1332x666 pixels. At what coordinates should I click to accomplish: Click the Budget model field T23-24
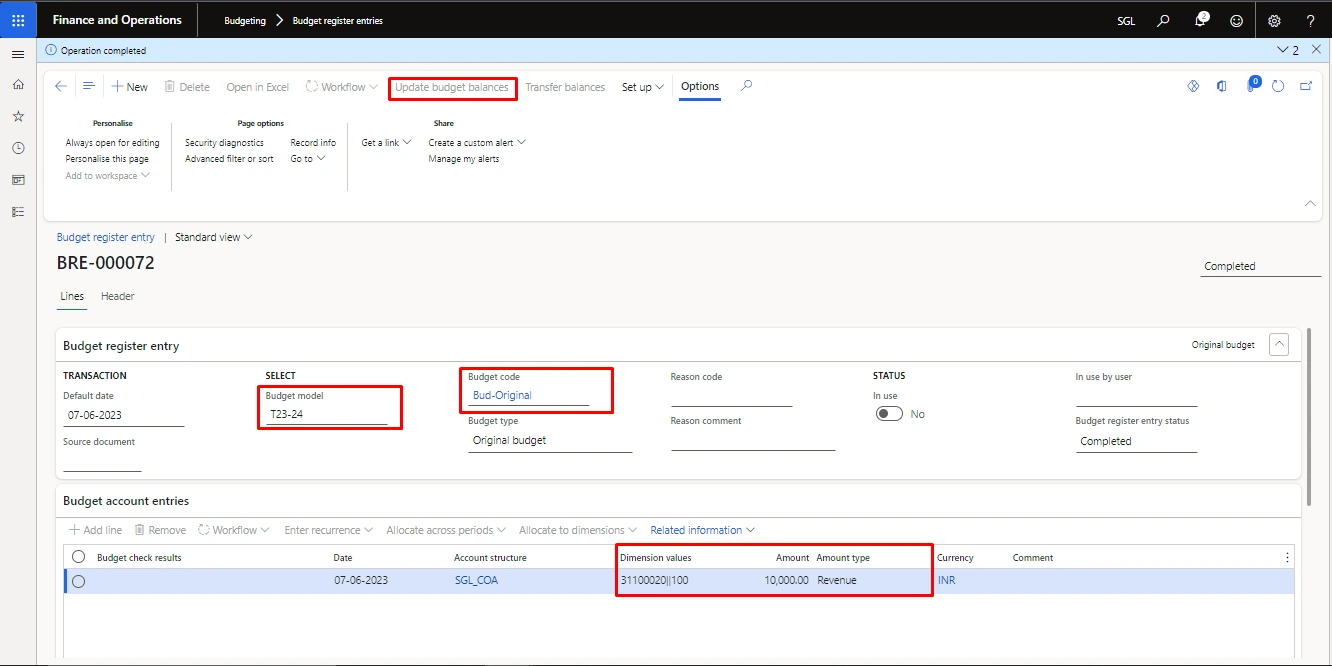326,414
